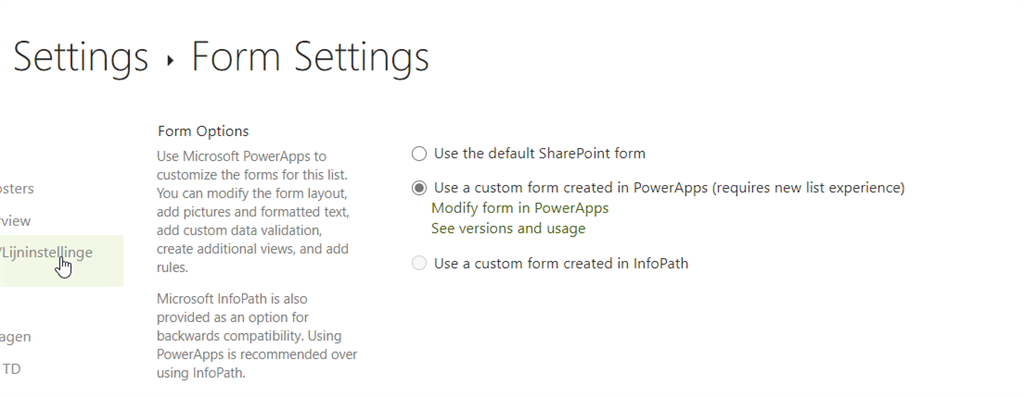Go back via the Settings breadcrumb
Viewport: 1024px width, 397px height.
tap(80, 57)
